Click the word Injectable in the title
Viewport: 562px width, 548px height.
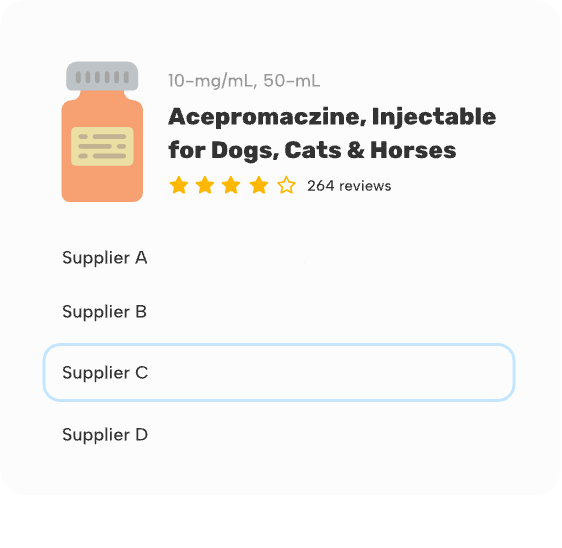tap(434, 118)
